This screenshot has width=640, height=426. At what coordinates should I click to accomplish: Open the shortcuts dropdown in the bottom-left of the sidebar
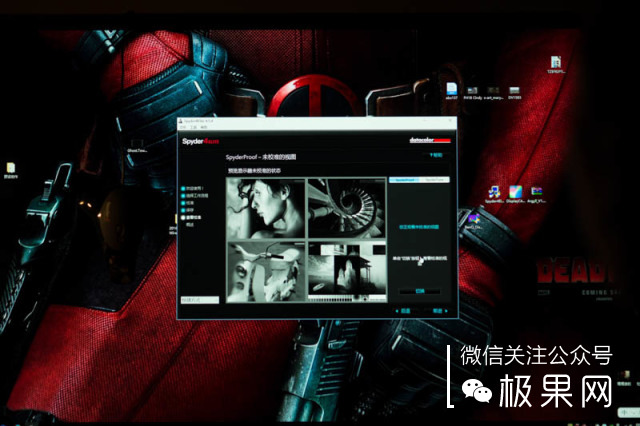coord(200,300)
